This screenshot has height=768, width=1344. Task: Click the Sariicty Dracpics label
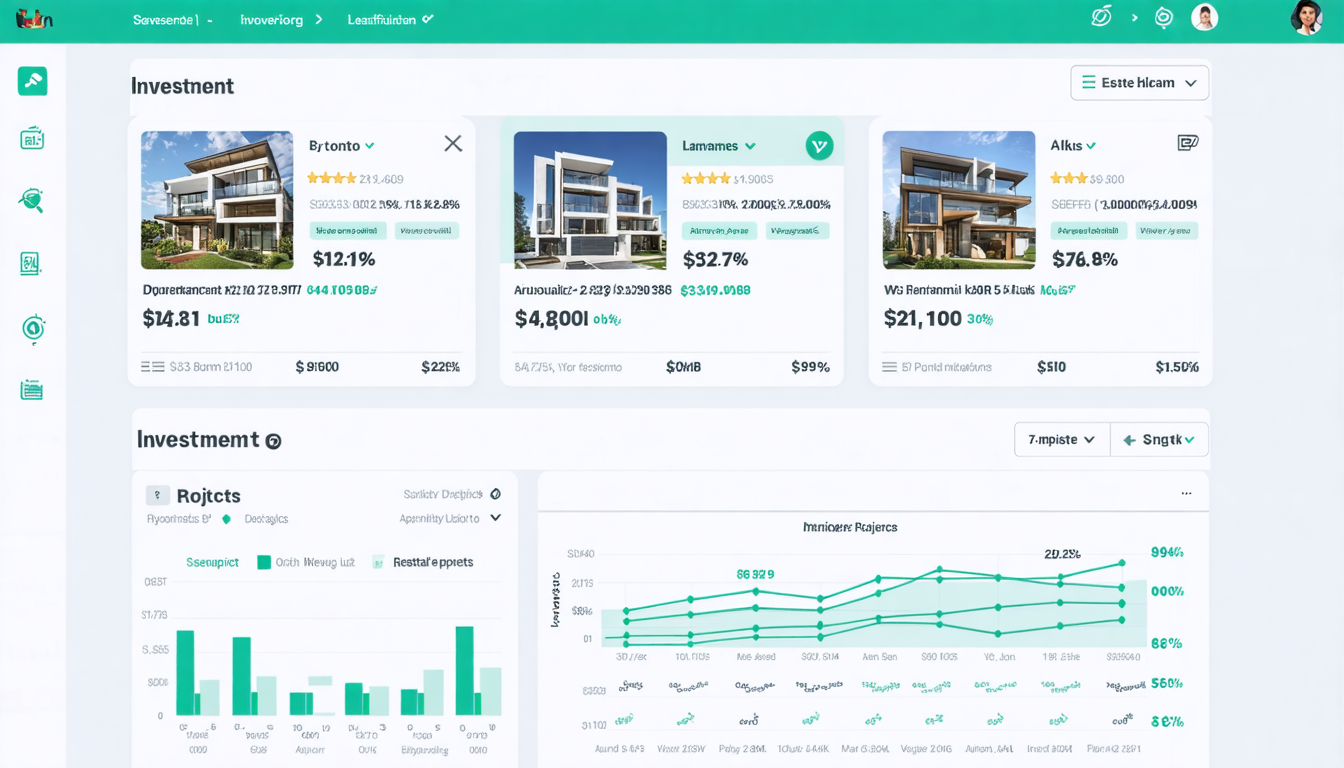(443, 494)
